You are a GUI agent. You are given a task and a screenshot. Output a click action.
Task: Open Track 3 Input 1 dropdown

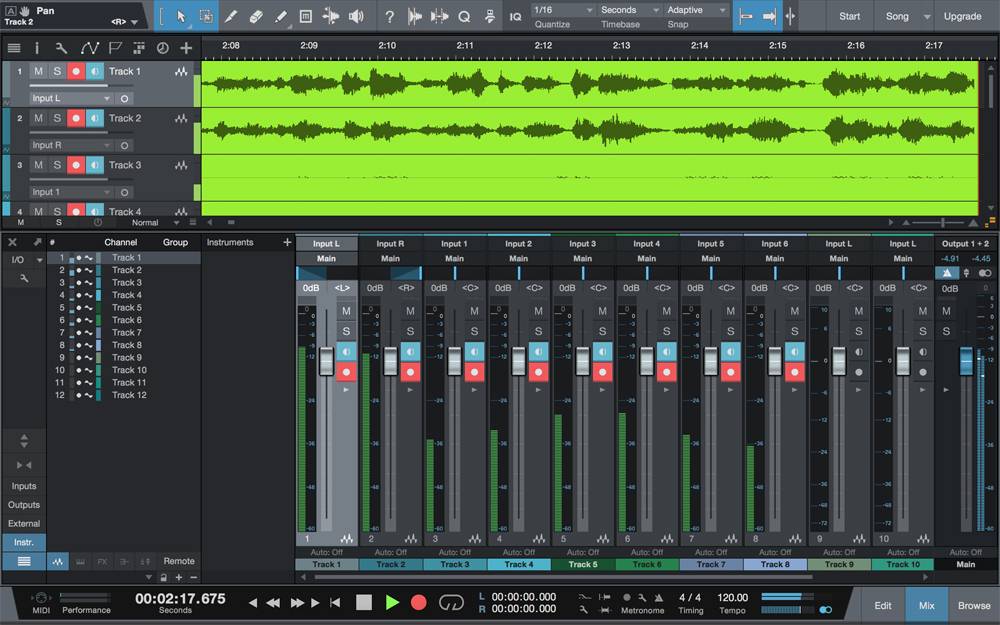point(71,192)
